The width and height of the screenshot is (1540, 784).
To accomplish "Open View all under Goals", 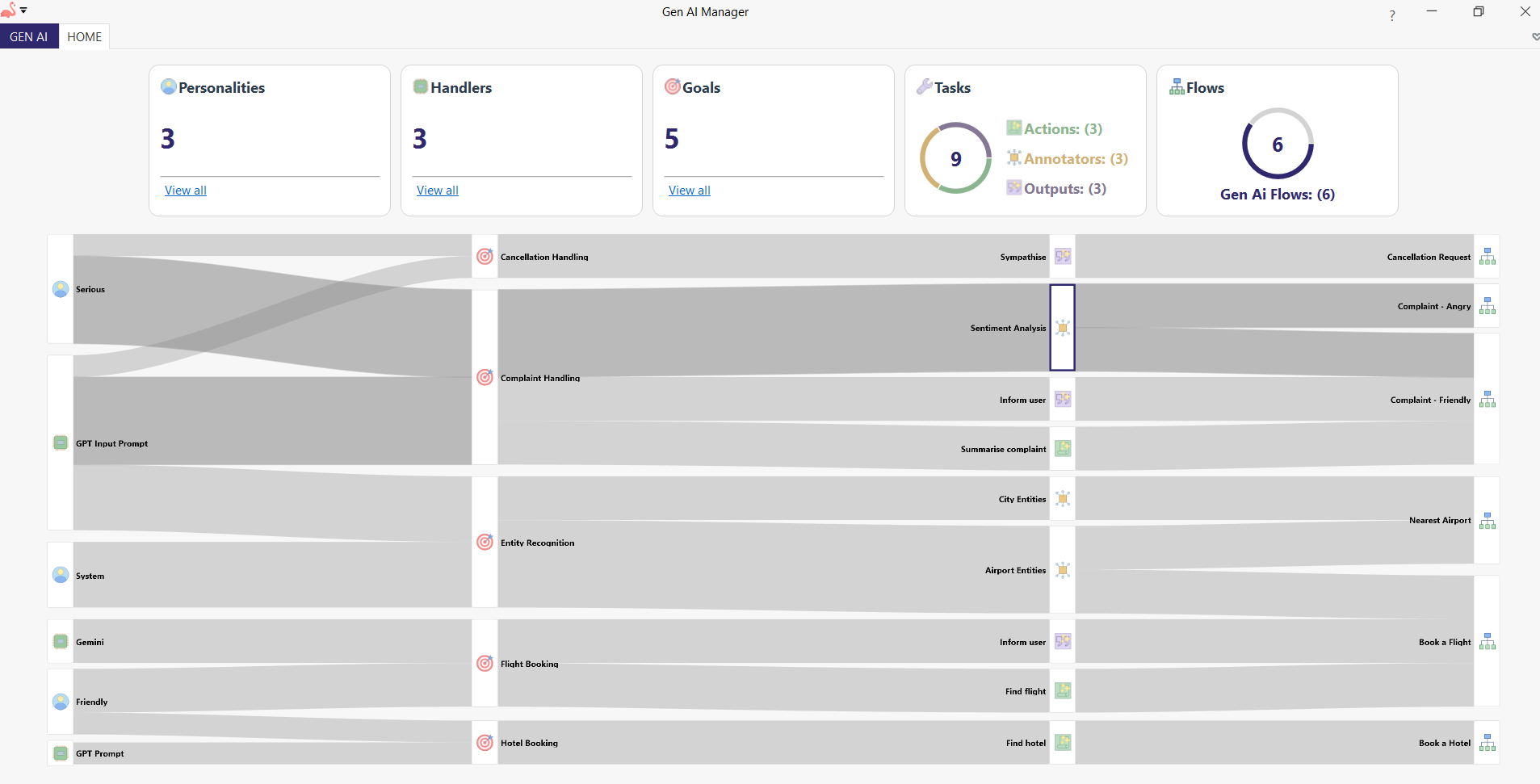I will point(689,190).
